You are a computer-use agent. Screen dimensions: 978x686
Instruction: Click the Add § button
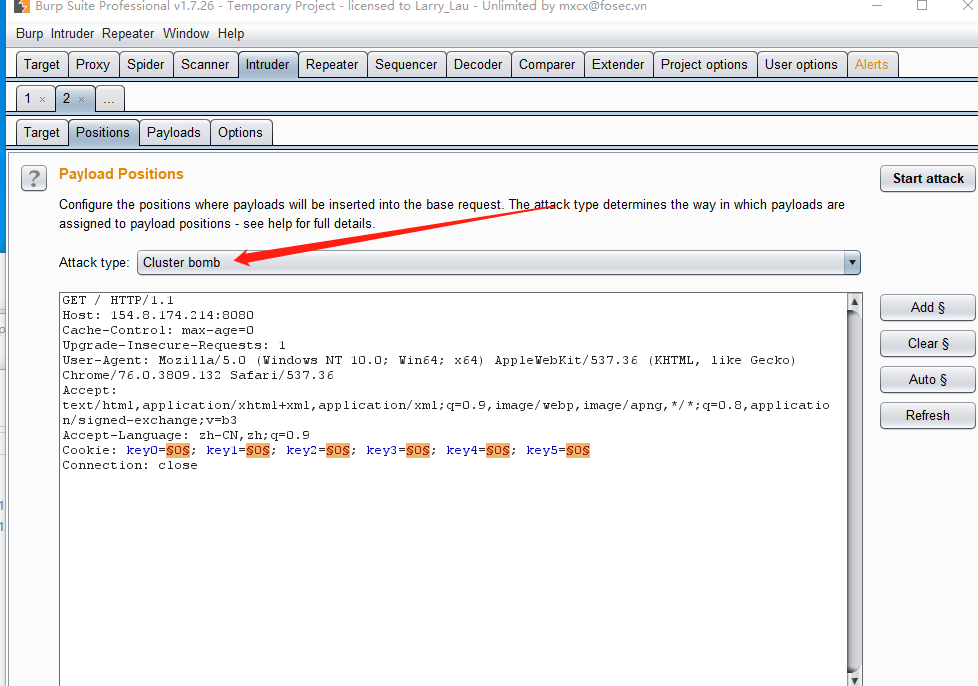928,307
